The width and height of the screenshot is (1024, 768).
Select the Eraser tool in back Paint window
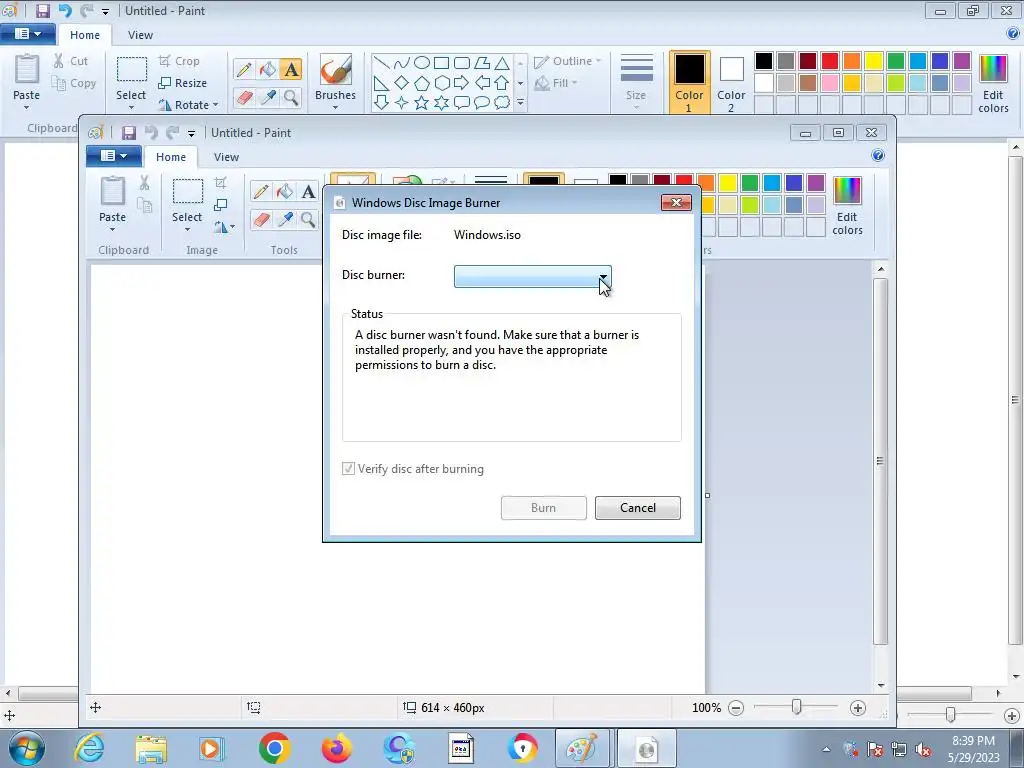(x=244, y=97)
